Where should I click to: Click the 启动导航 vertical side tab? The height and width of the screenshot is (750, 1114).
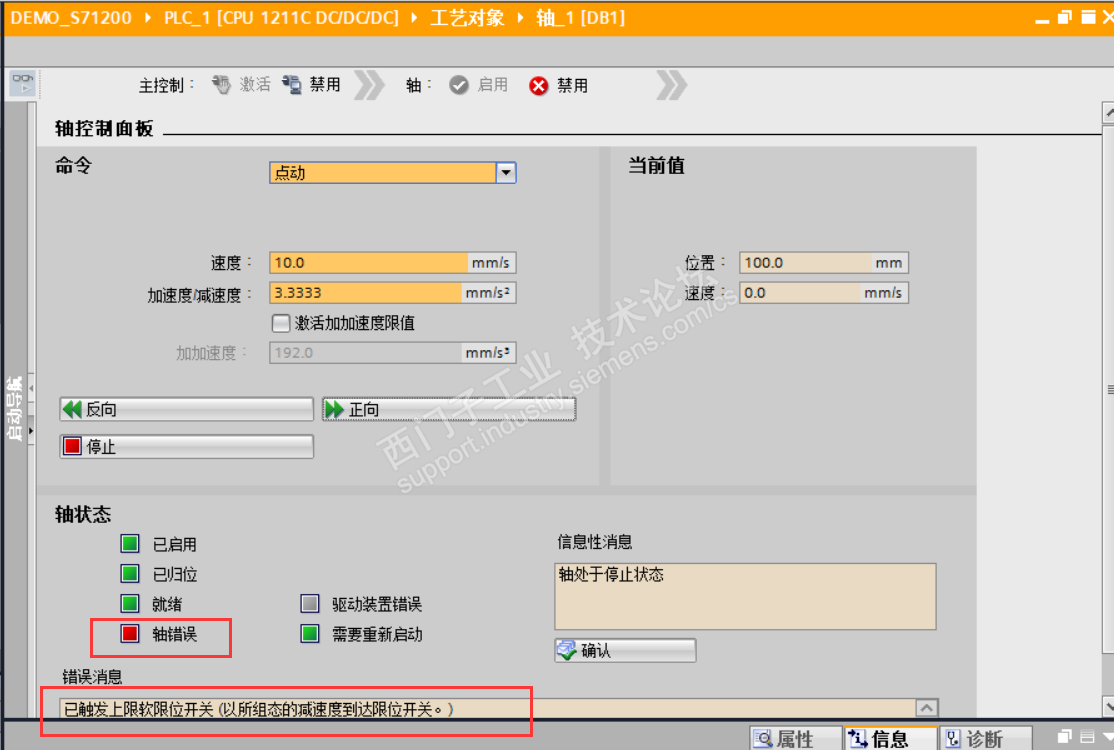point(14,409)
